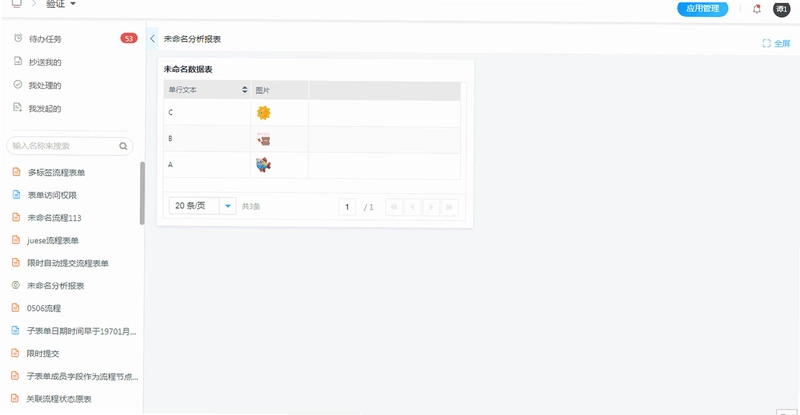Image resolution: width=800 pixels, height=415 pixels.
Task: Open the 应用管理 button
Action: click(x=703, y=9)
